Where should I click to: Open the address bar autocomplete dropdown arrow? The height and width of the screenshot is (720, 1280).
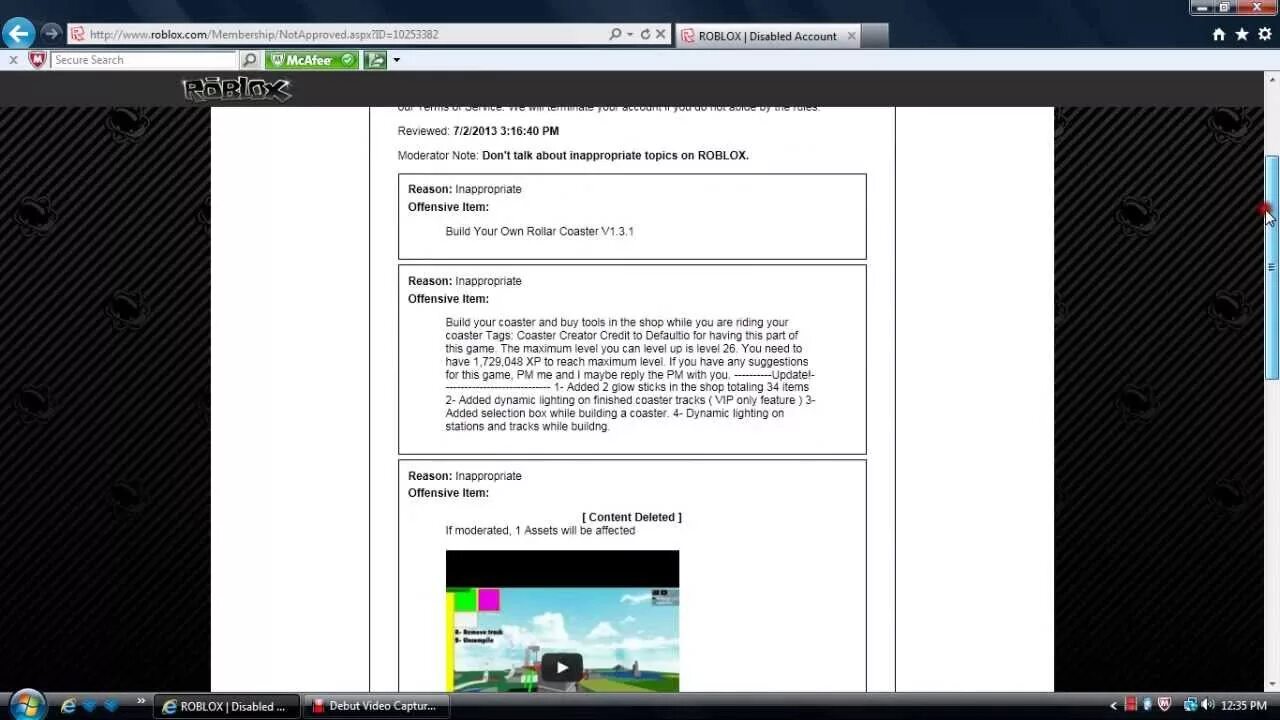pyautogui.click(x=630, y=34)
